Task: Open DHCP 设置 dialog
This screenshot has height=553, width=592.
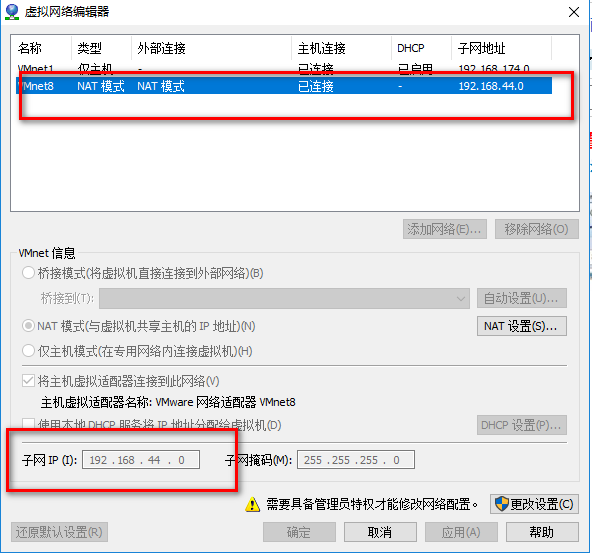Action: [x=522, y=425]
